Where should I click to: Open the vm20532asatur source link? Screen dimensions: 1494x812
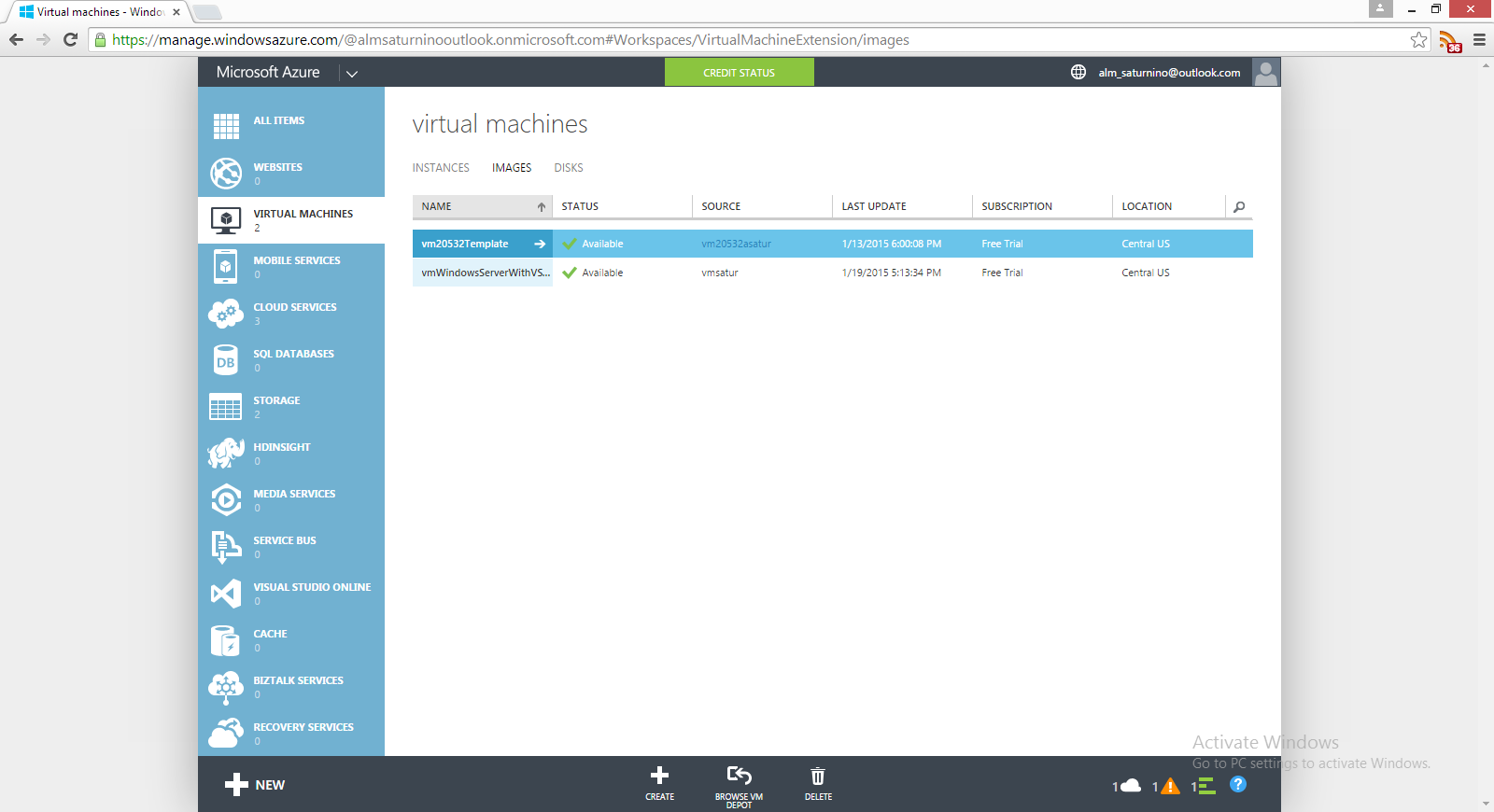click(x=737, y=245)
